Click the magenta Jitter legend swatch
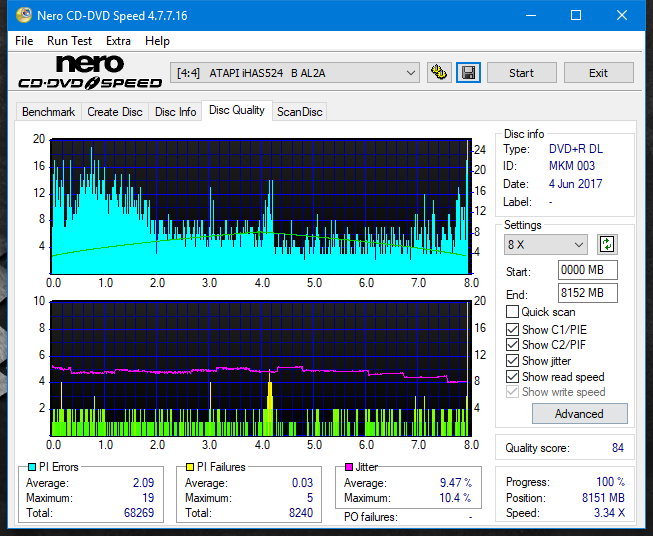Screen dimensions: 653x536 (349, 467)
